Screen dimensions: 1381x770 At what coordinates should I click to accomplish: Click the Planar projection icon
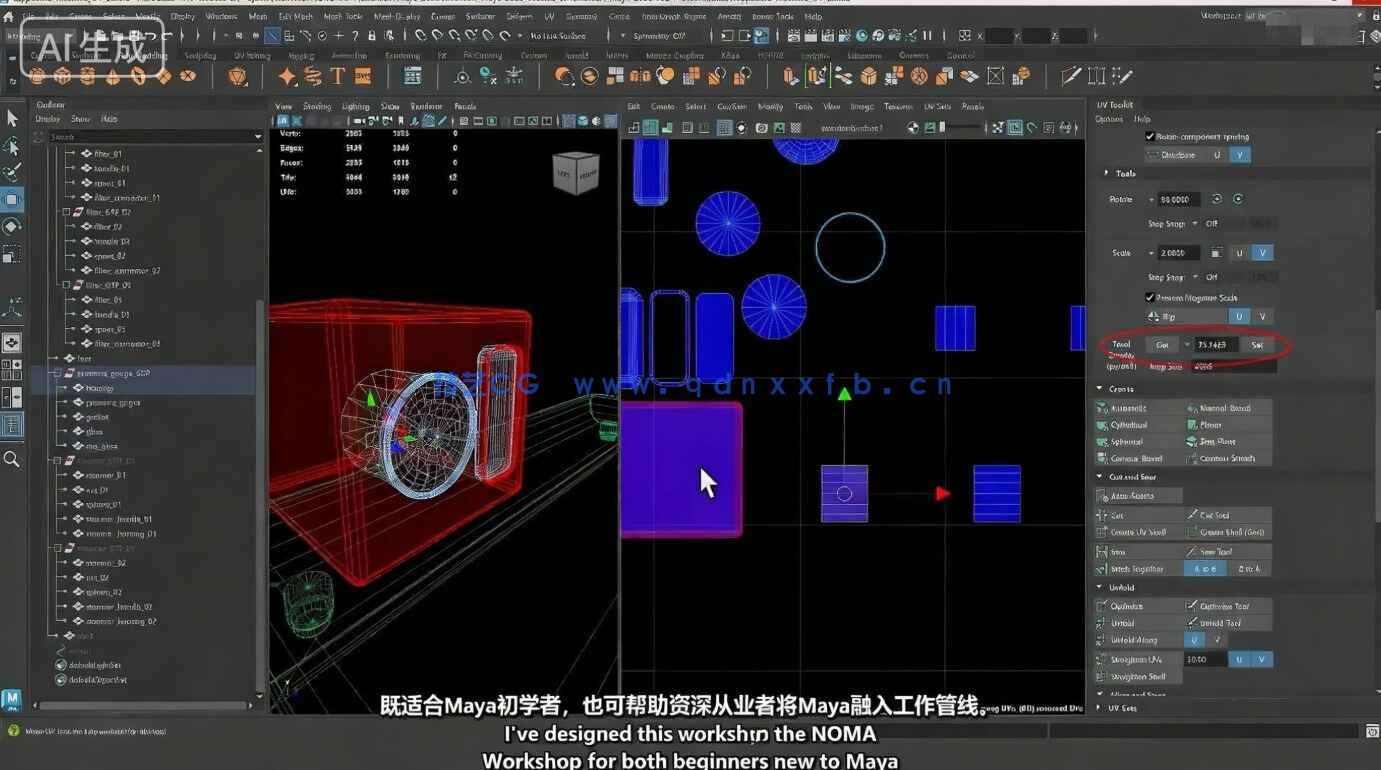1190,425
